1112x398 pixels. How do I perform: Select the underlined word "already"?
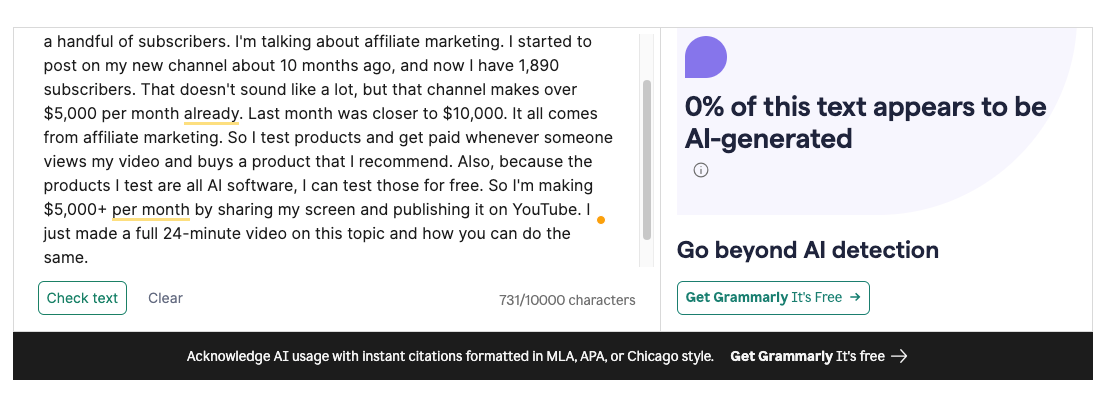point(212,114)
